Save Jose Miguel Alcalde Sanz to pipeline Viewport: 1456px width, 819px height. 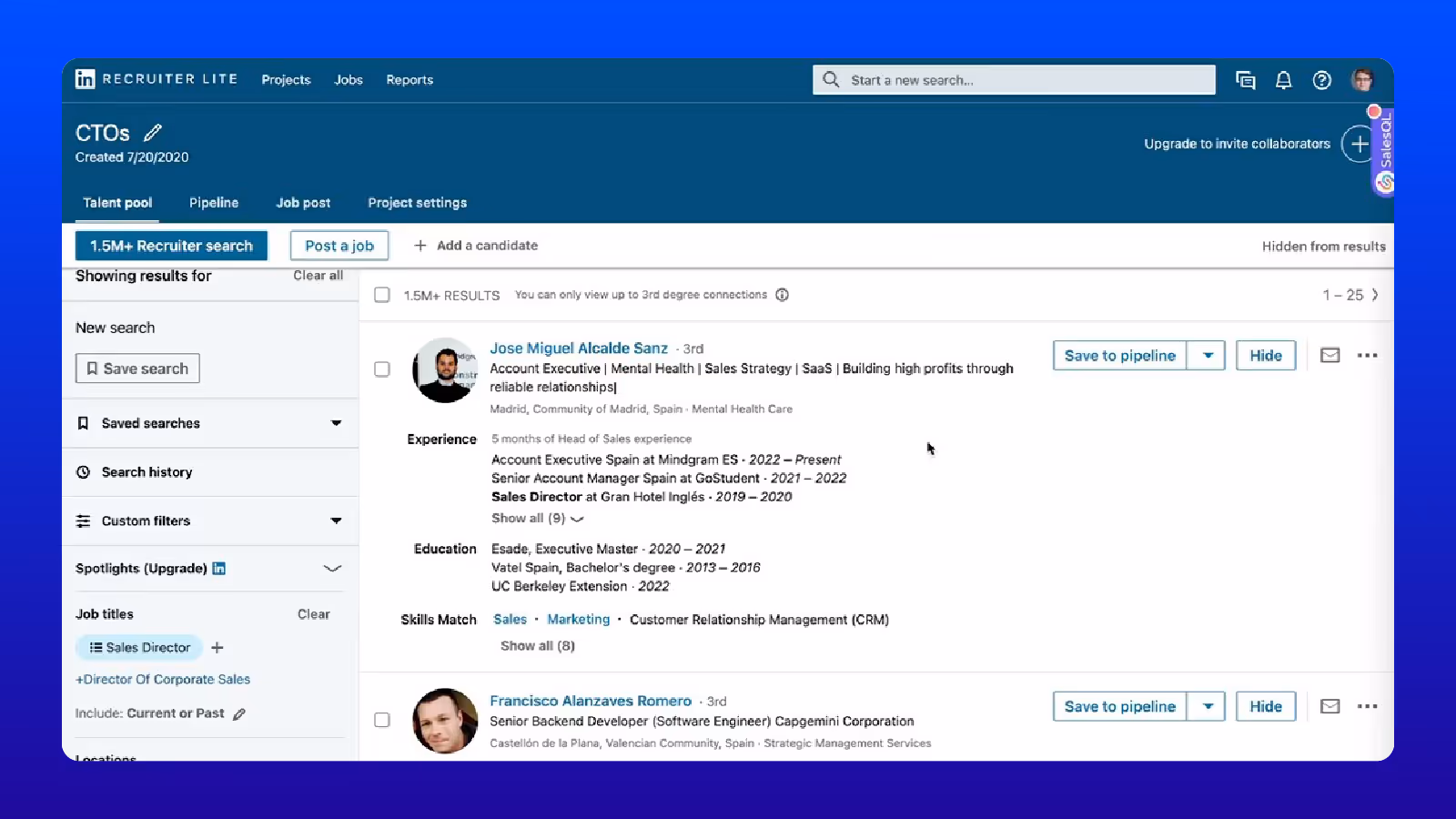coord(1119,355)
